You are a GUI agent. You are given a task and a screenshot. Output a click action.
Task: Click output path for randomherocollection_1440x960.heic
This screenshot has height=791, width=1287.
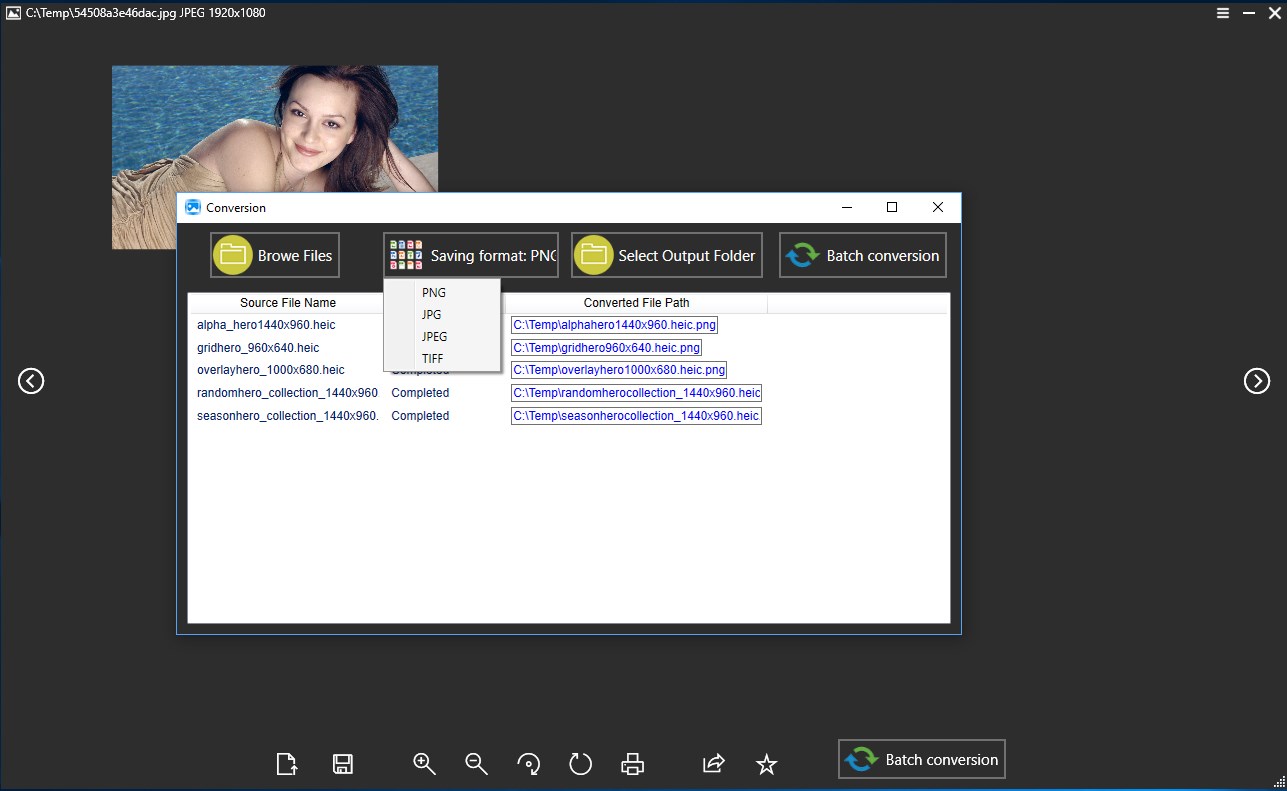[x=636, y=393]
